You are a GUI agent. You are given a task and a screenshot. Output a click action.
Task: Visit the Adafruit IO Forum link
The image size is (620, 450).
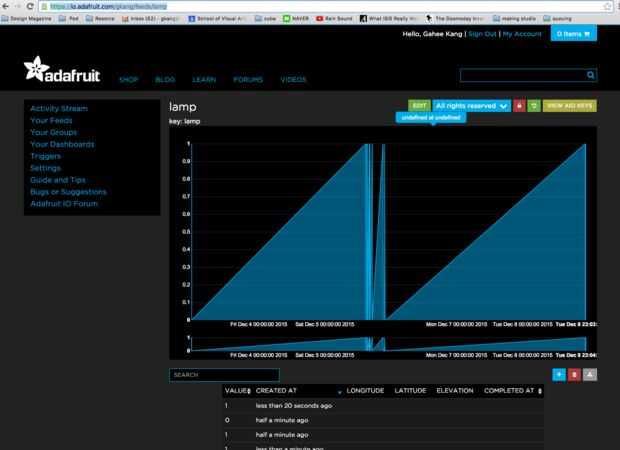64,204
